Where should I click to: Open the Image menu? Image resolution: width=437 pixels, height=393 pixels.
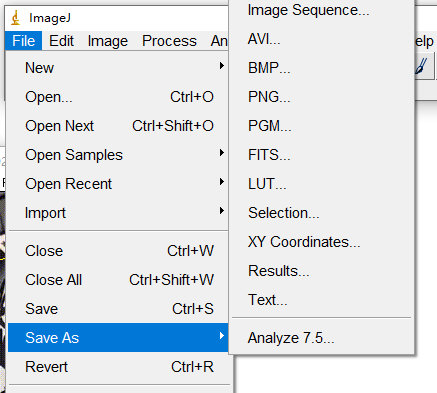coord(108,41)
